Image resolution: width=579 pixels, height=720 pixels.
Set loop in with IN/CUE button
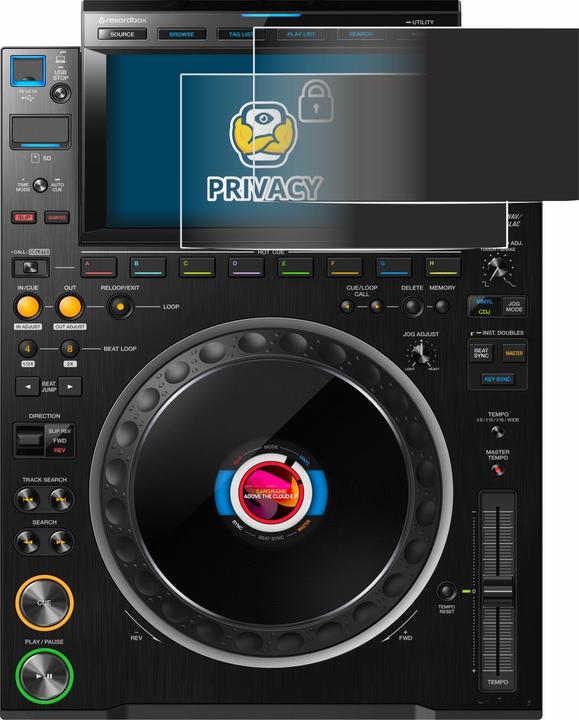(28, 307)
